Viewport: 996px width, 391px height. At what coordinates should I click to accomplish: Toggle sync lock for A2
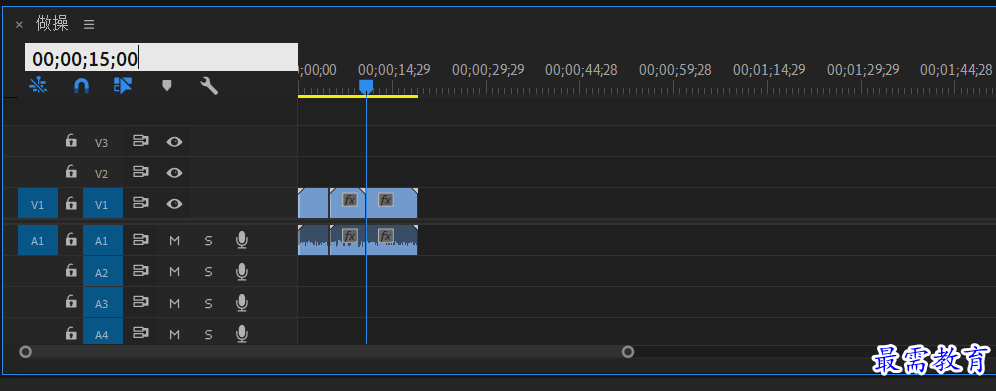pos(140,271)
